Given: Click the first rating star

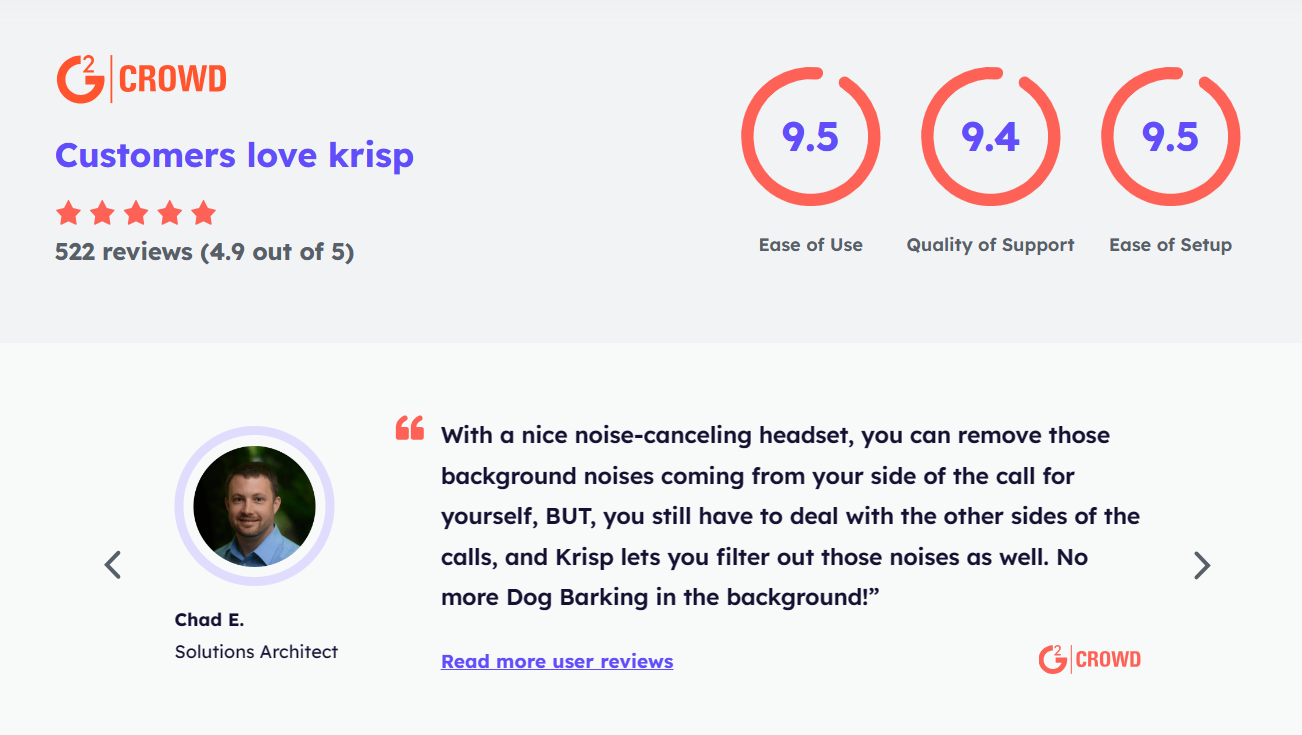Looking at the screenshot, I should pyautogui.click(x=68, y=212).
